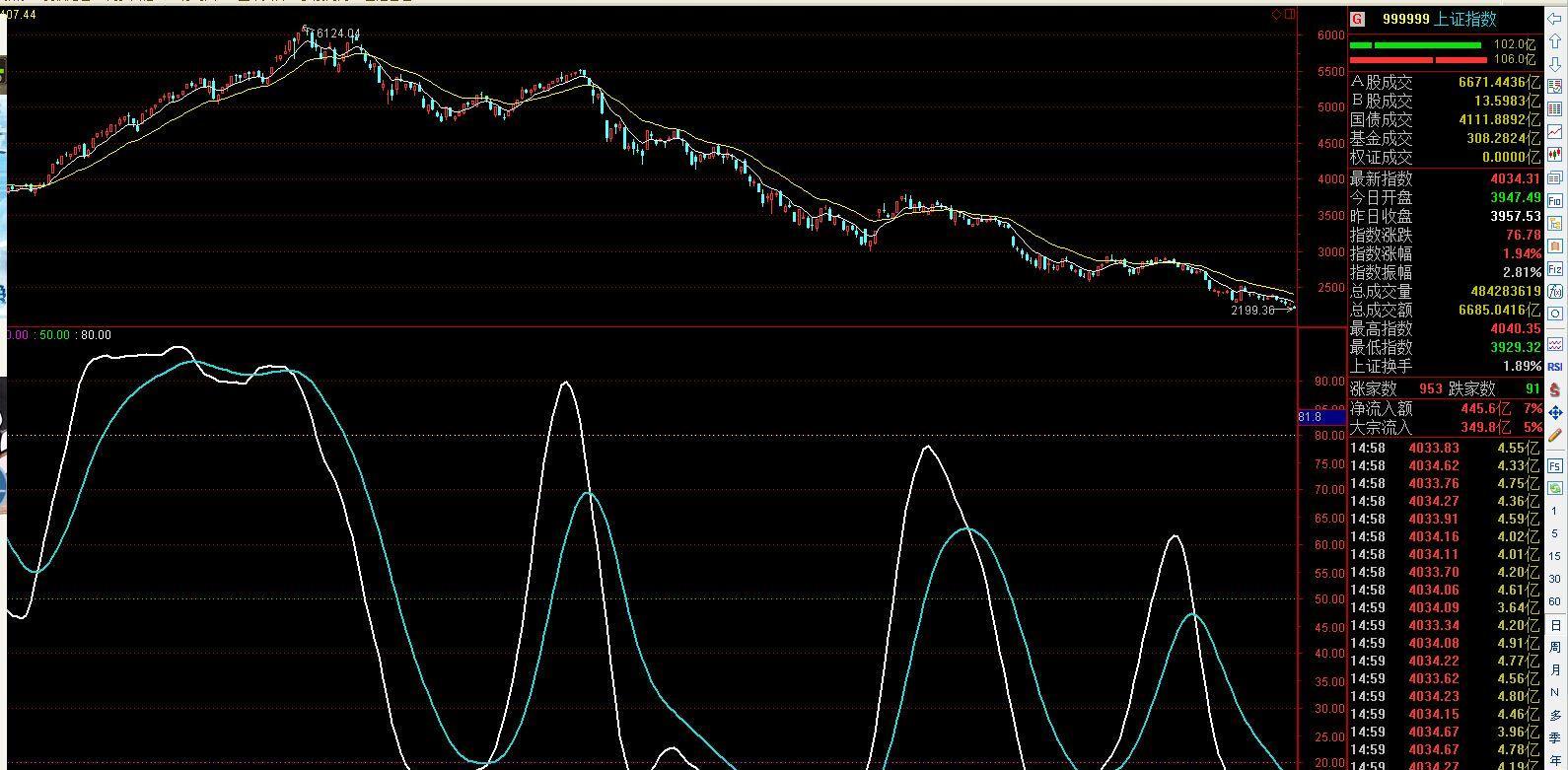Image resolution: width=1568 pixels, height=770 pixels.
Task: Click the small red square icon above price axis
Action: [1288, 14]
